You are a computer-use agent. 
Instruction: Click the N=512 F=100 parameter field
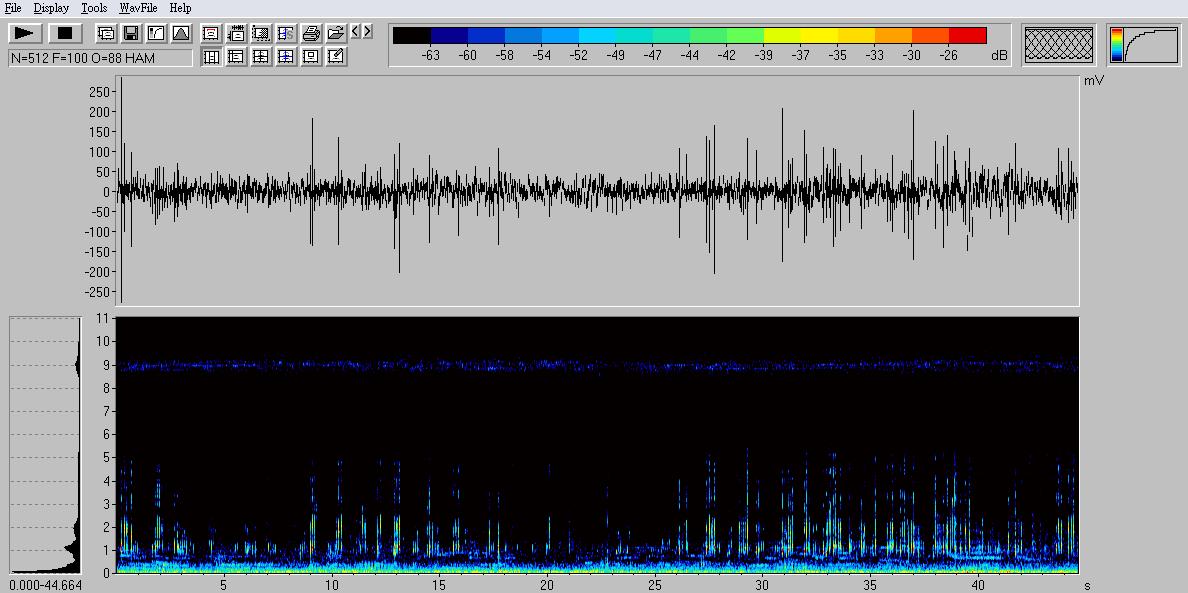tap(100, 58)
